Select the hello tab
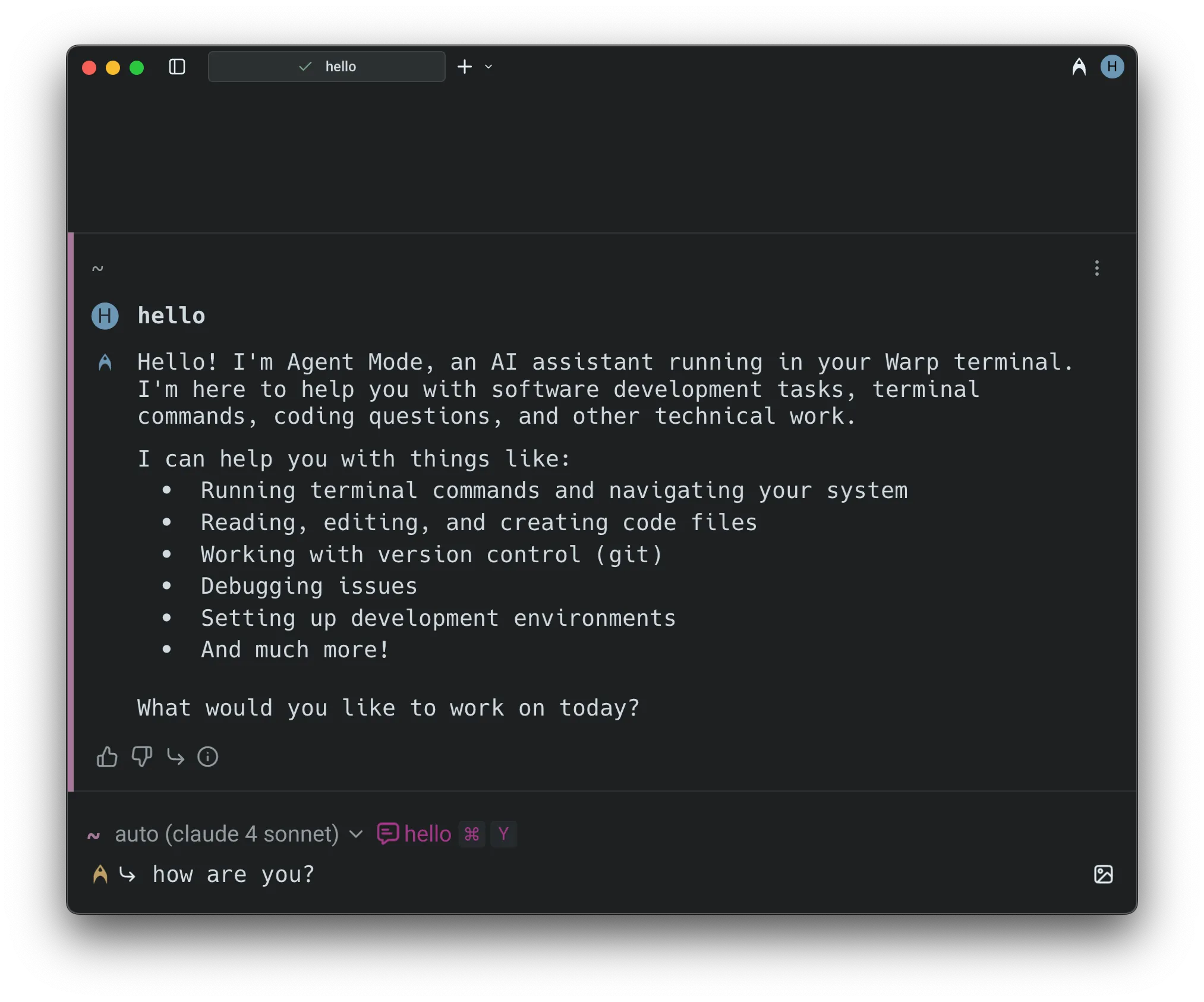 coord(326,67)
